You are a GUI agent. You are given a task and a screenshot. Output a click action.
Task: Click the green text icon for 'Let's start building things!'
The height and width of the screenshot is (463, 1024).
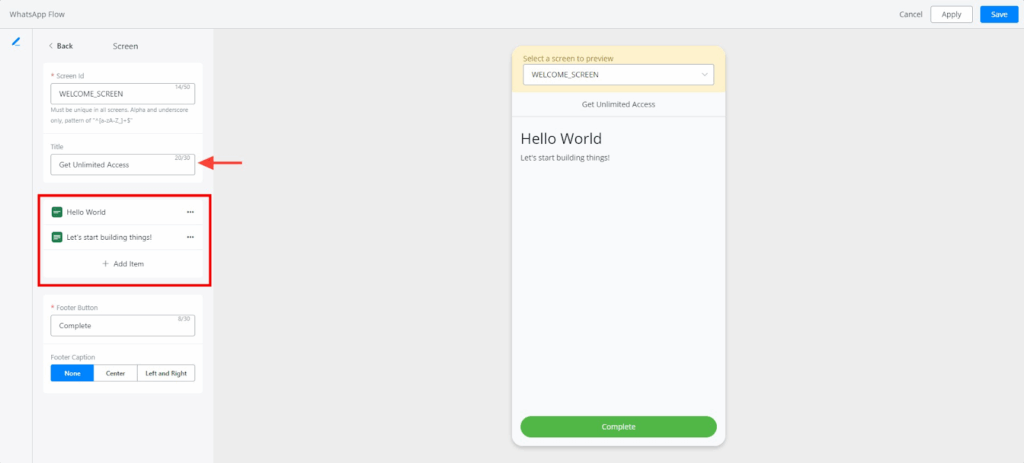pos(57,237)
